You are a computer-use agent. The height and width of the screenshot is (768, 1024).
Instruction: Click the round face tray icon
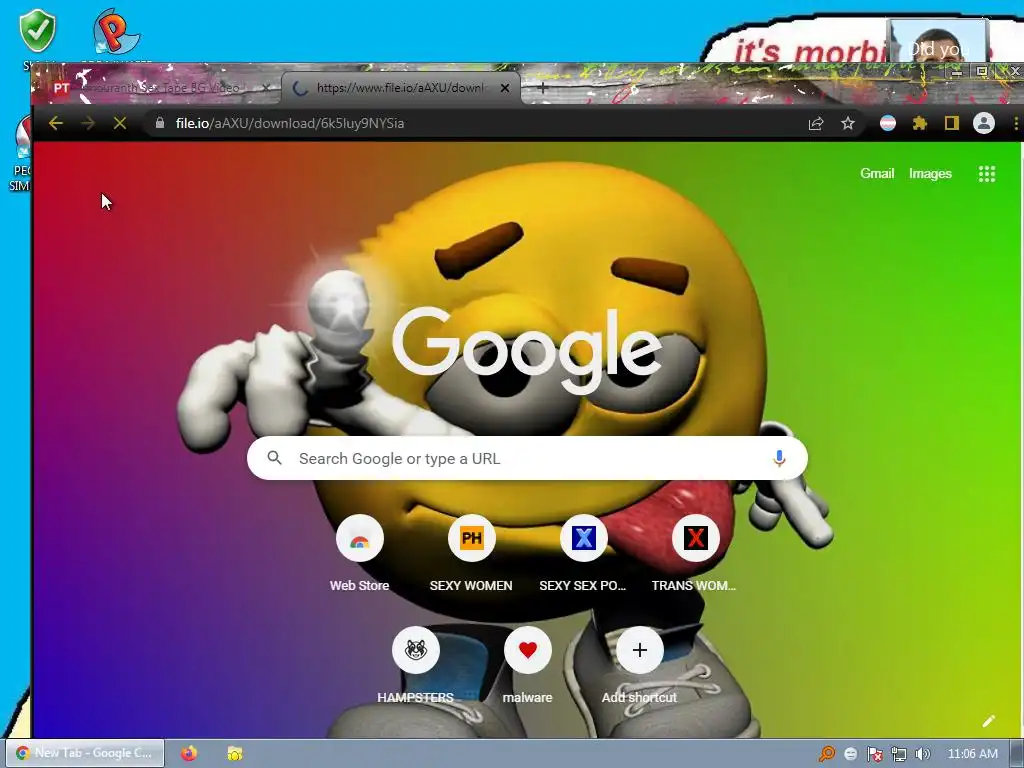click(850, 754)
